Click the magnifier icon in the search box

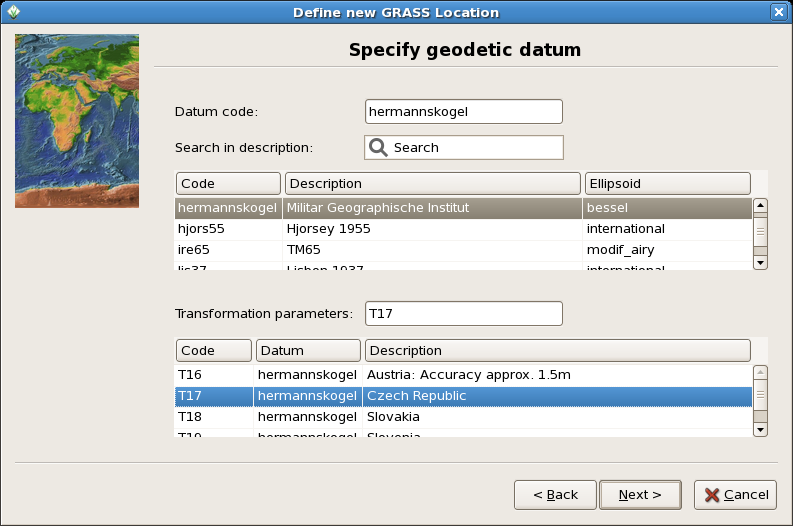click(378, 148)
